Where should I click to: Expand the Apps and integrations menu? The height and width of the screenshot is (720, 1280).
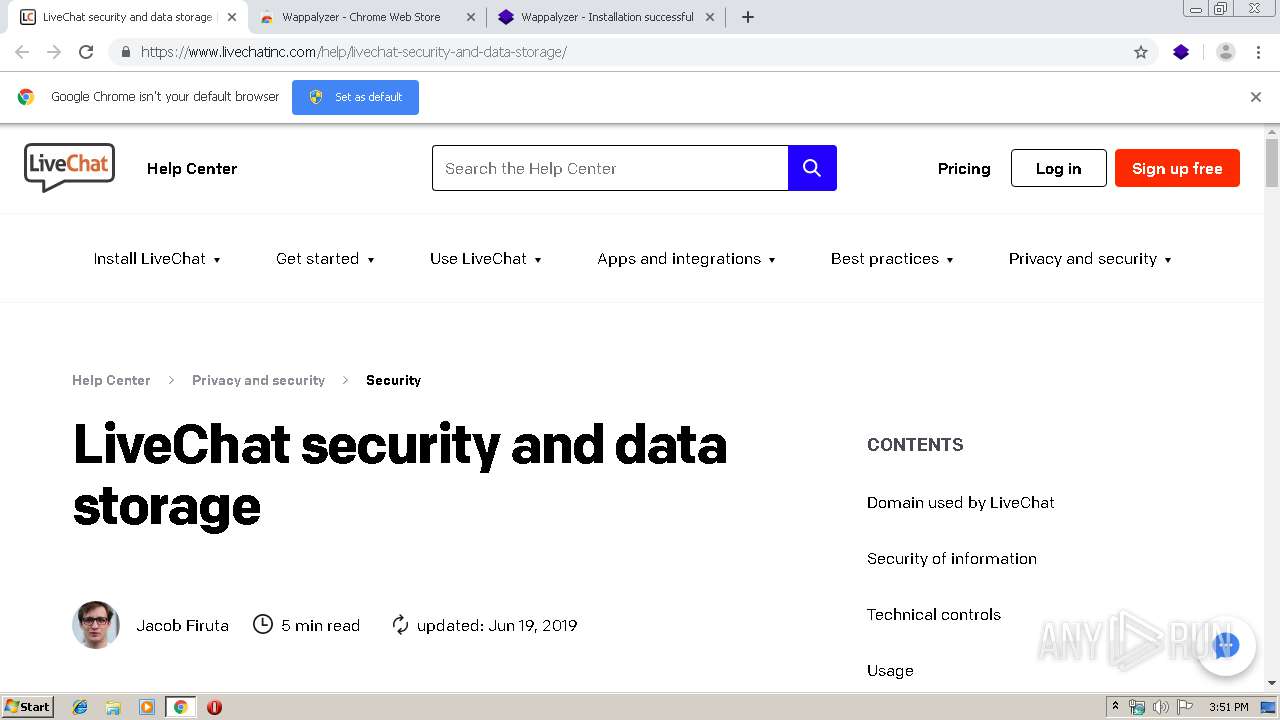(686, 259)
